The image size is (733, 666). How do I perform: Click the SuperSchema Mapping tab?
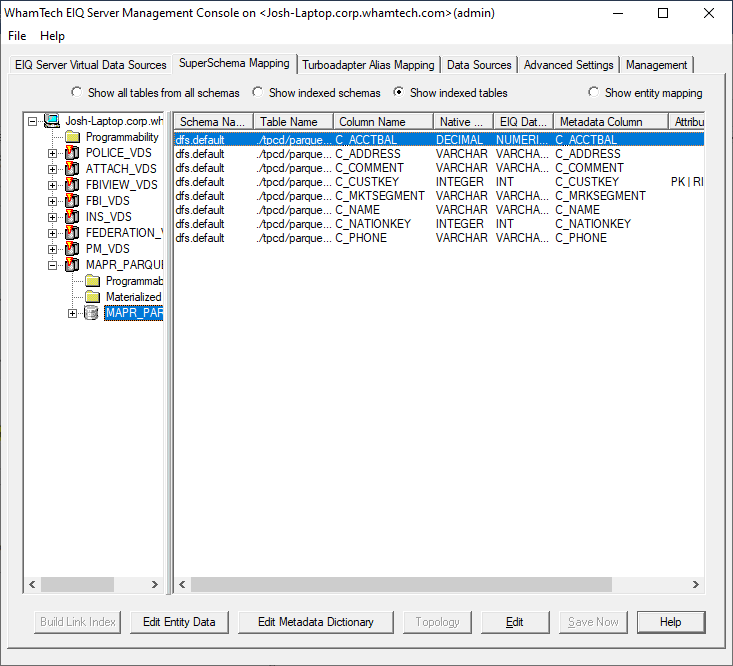[x=234, y=63]
